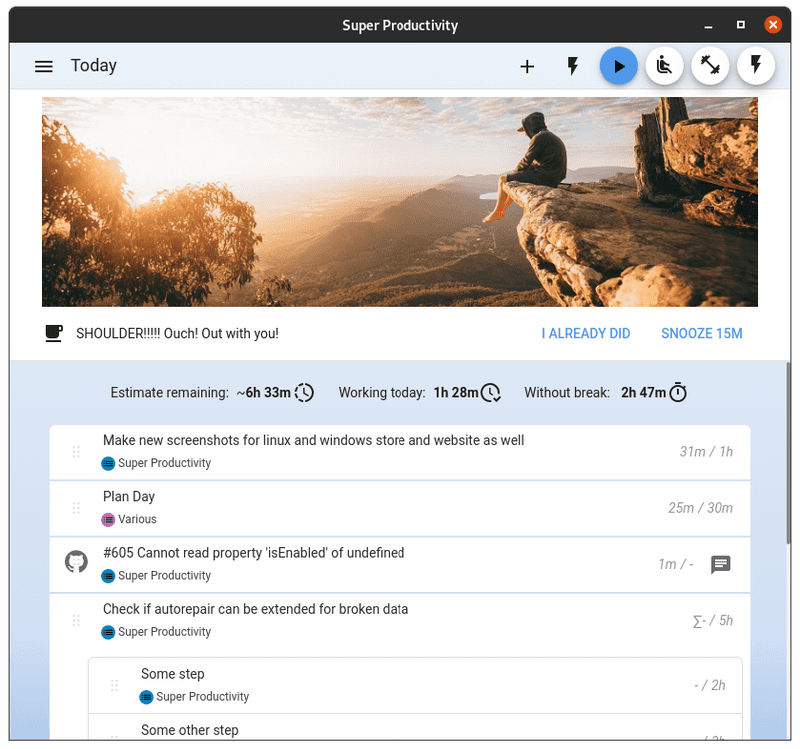Click the dumbbell icon button
800x749 pixels.
710,66
